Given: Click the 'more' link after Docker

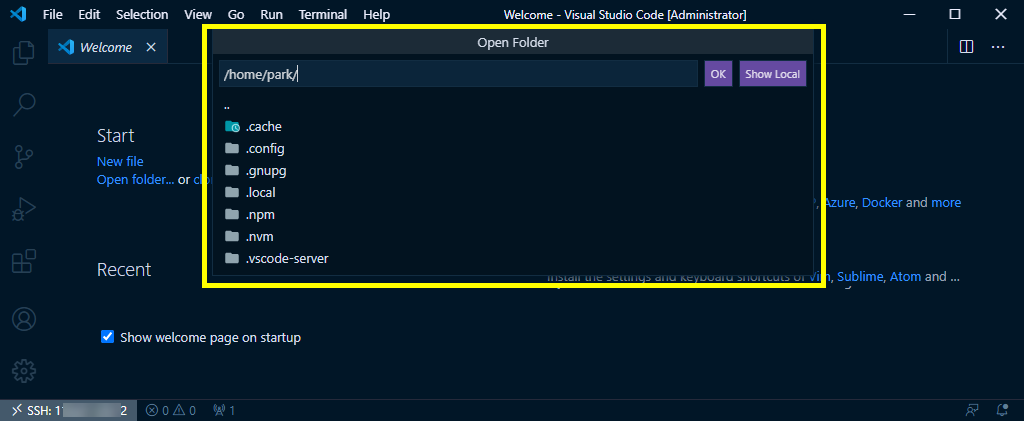Looking at the screenshot, I should (946, 202).
